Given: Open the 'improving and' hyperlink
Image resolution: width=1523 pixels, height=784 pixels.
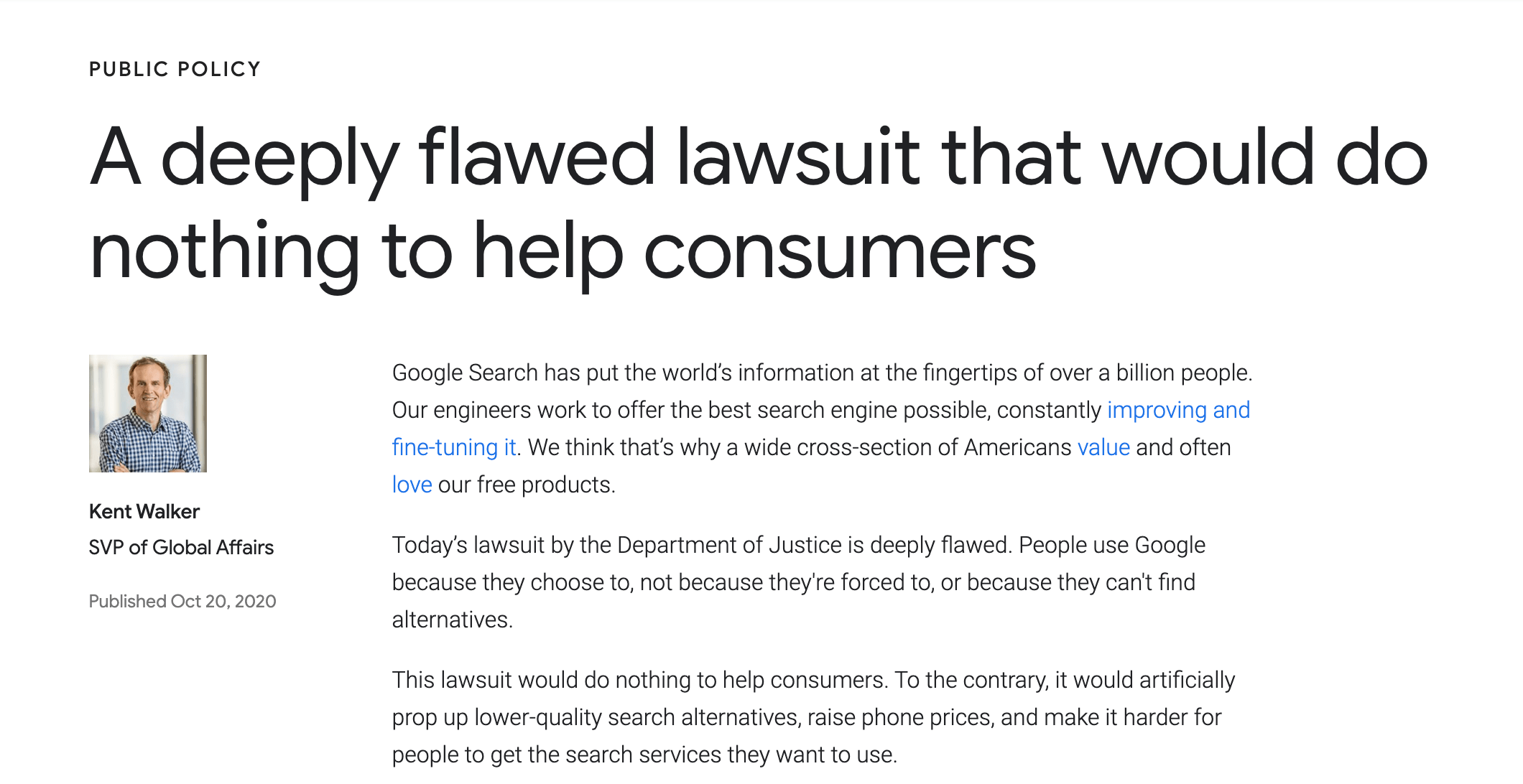Looking at the screenshot, I should coord(1178,410).
